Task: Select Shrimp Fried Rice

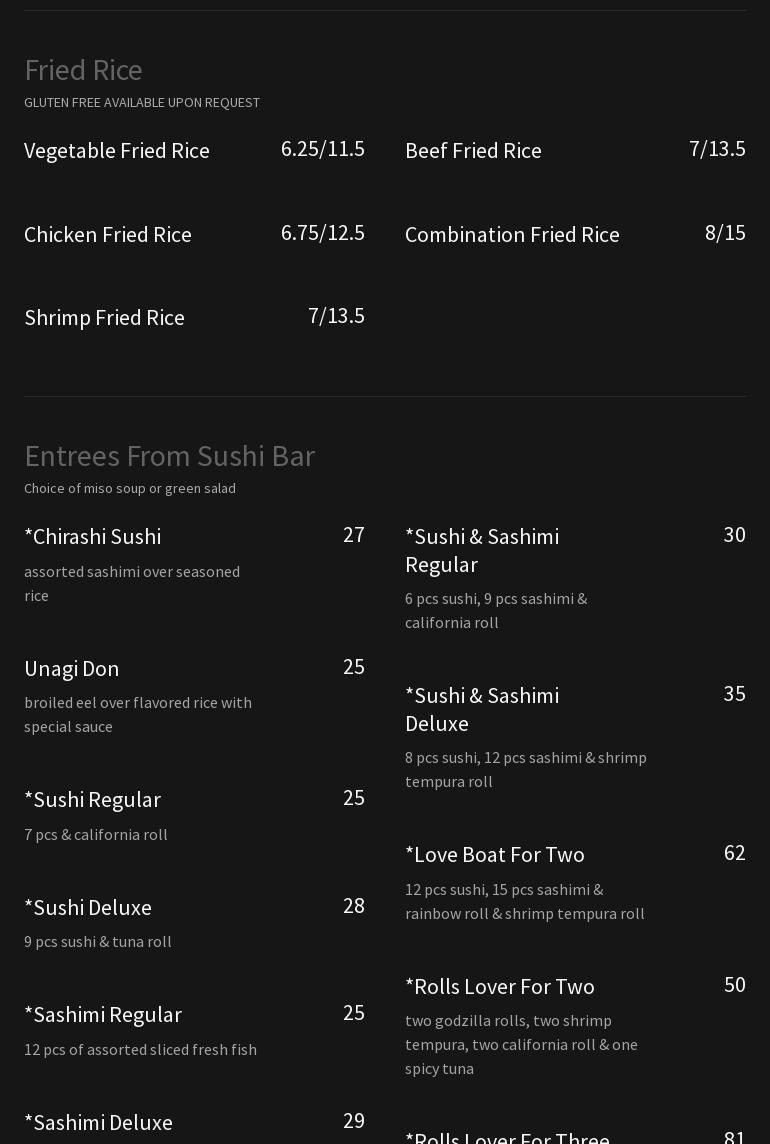Action: click(x=104, y=317)
